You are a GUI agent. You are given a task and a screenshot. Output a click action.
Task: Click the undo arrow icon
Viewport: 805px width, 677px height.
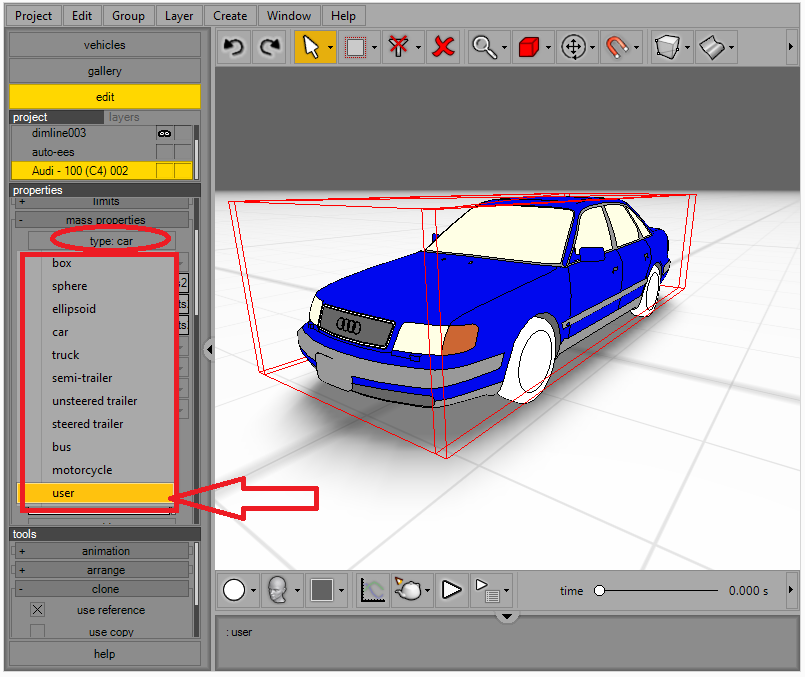pyautogui.click(x=234, y=47)
